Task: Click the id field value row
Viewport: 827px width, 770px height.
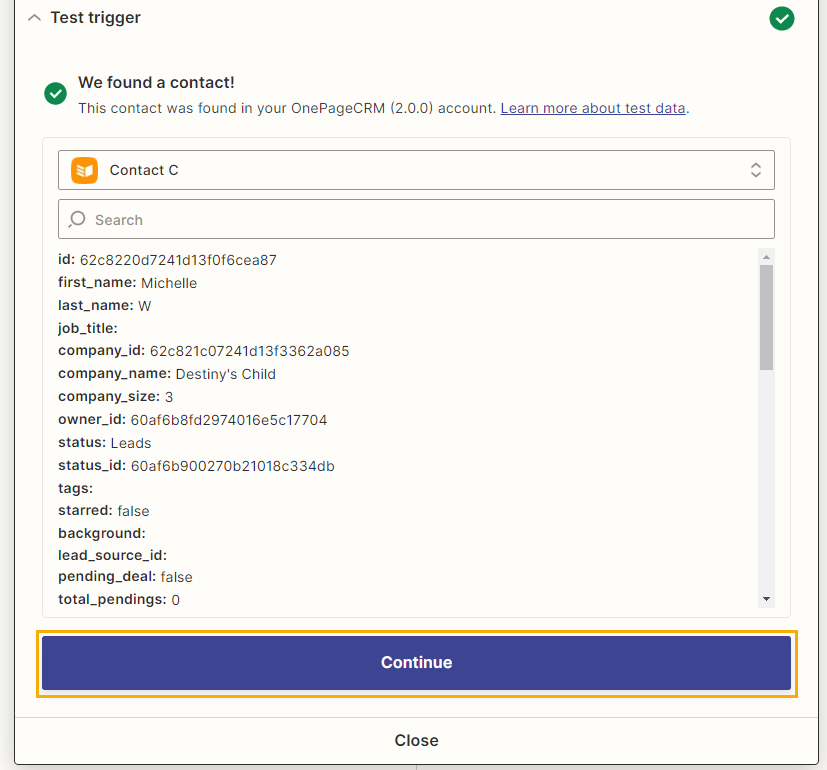Action: point(167,260)
